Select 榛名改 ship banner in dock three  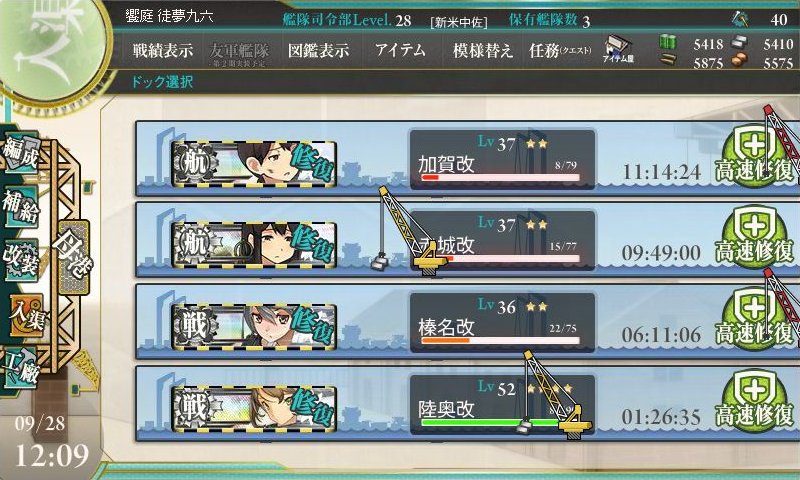pyautogui.click(x=254, y=327)
